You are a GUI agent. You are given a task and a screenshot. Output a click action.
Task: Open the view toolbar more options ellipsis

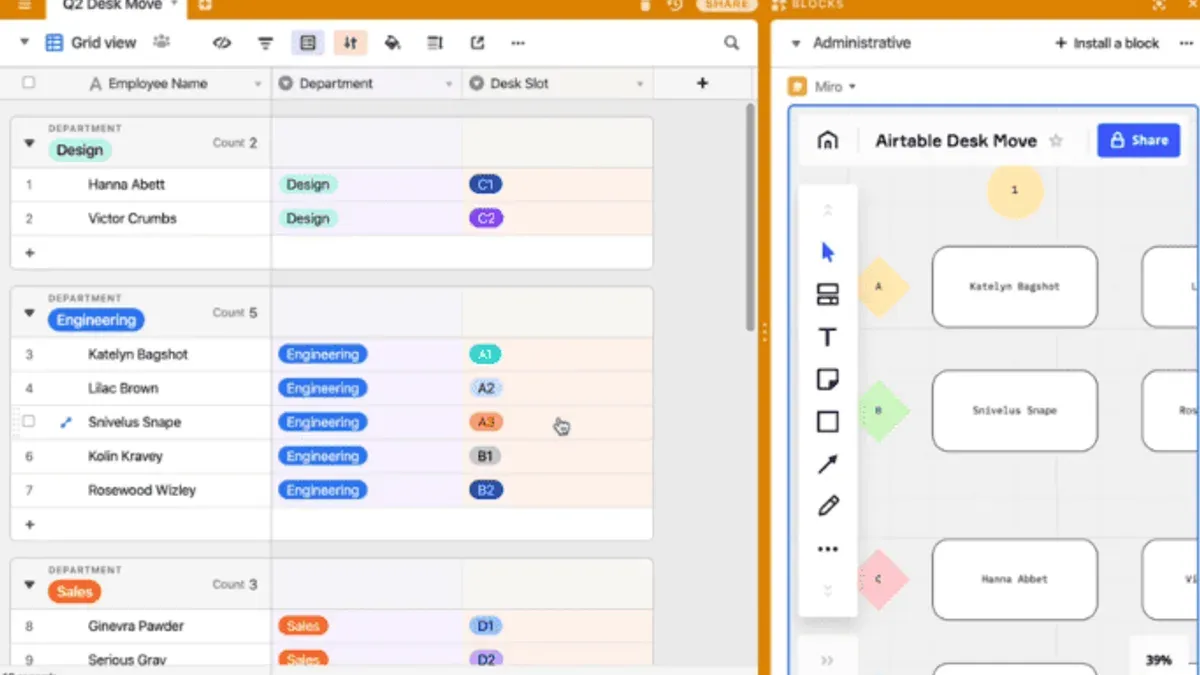pos(518,43)
